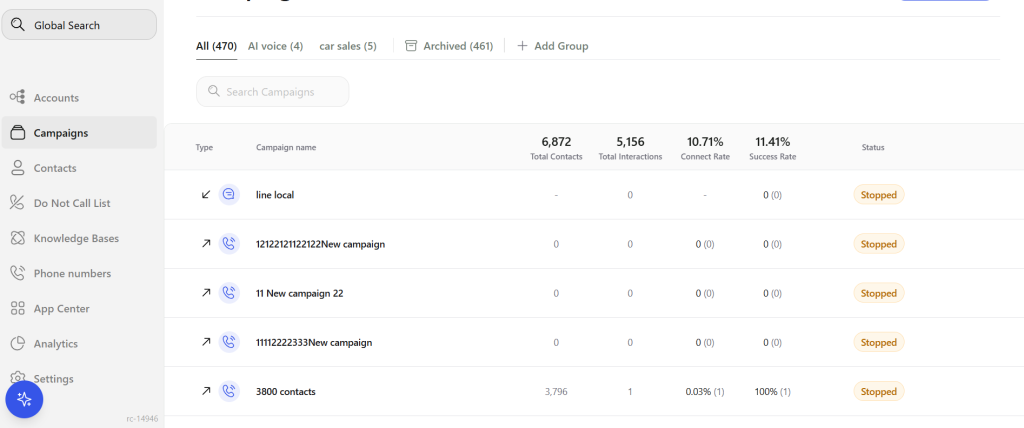Viewport: 1024px width, 428px height.
Task: Click the Do Not Call List phone icon
Action: (x=18, y=203)
